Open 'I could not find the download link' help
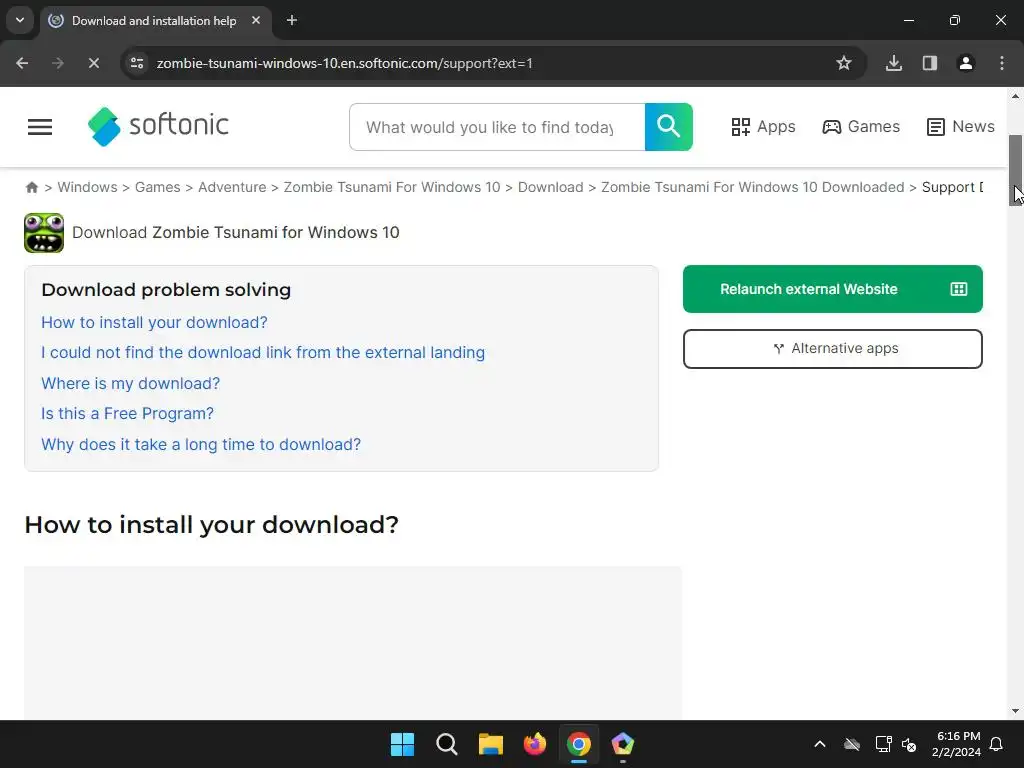 click(x=263, y=353)
